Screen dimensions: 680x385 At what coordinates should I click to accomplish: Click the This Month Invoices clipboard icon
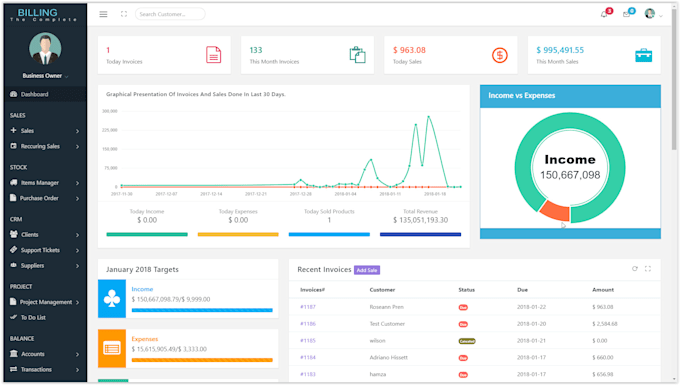point(357,55)
